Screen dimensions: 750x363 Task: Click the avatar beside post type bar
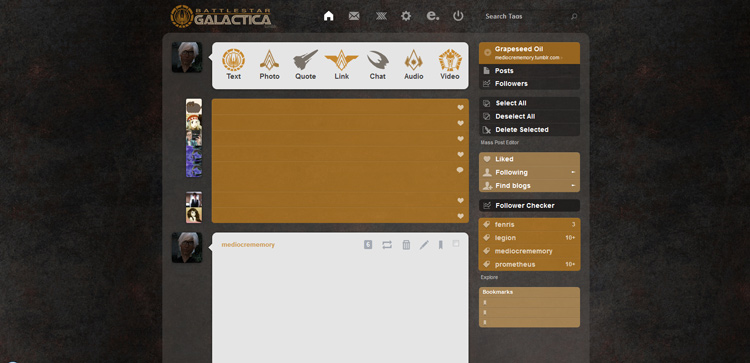tap(187, 57)
